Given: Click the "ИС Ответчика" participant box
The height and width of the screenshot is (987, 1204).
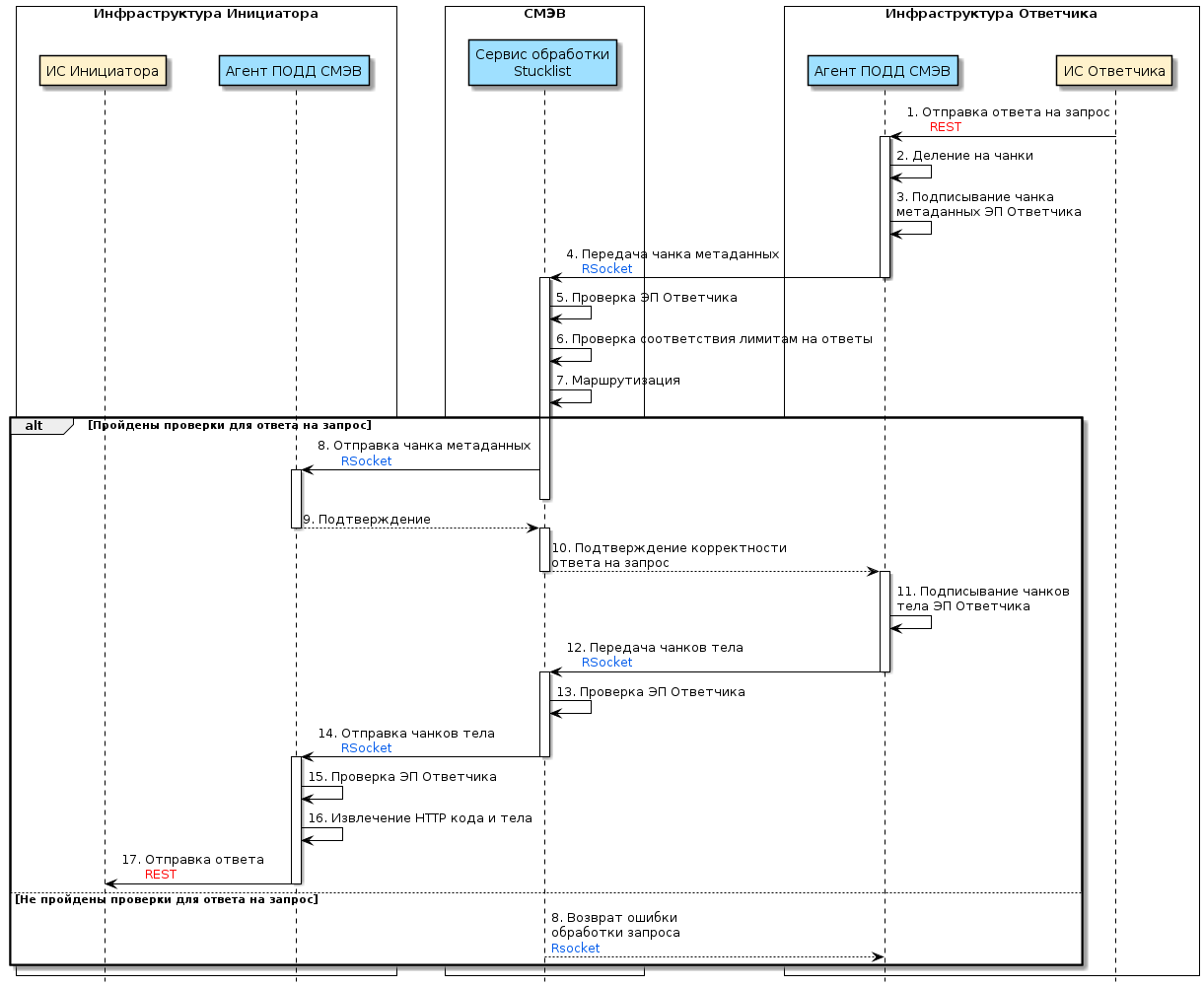Looking at the screenshot, I should coord(1114,71).
